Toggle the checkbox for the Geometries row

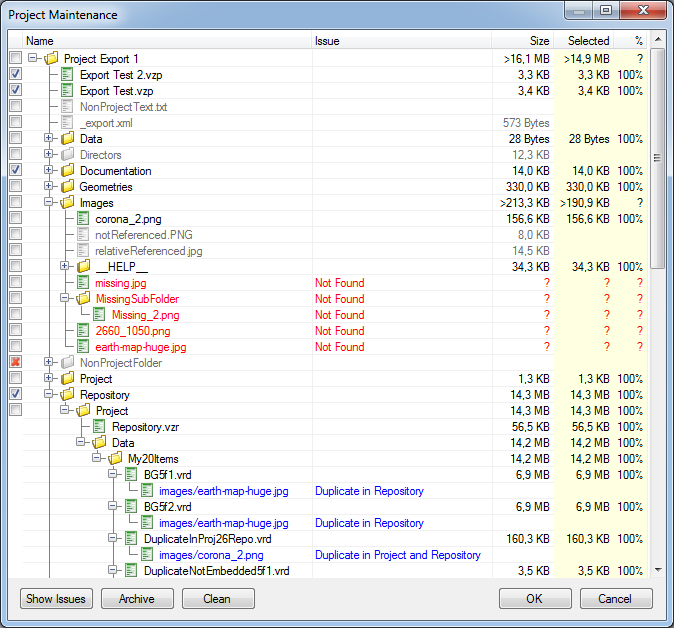tap(15, 187)
